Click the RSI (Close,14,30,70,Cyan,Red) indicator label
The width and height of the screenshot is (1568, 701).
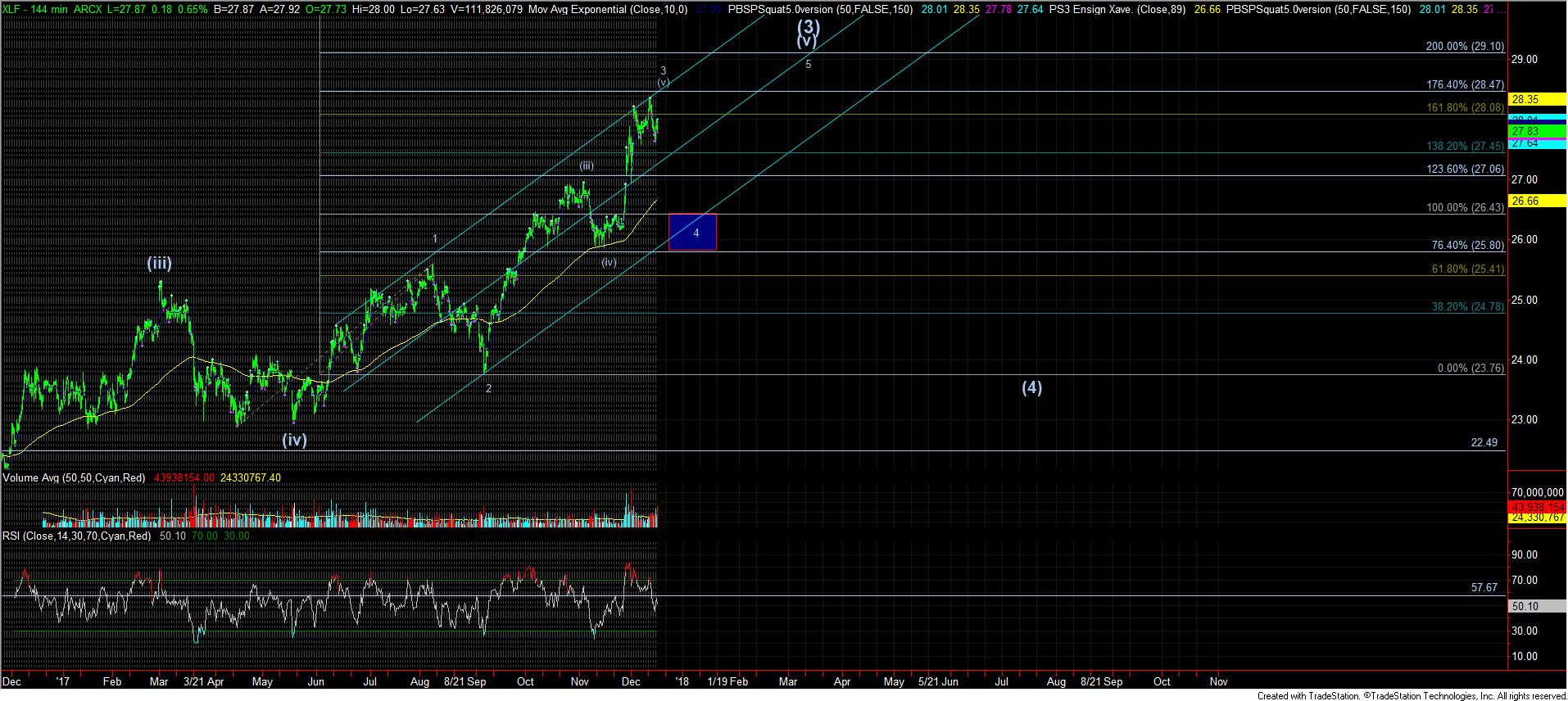coord(77,536)
